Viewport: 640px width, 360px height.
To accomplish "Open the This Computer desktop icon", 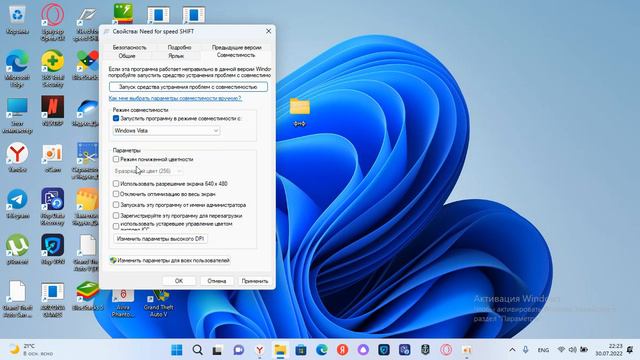I will click(x=17, y=115).
